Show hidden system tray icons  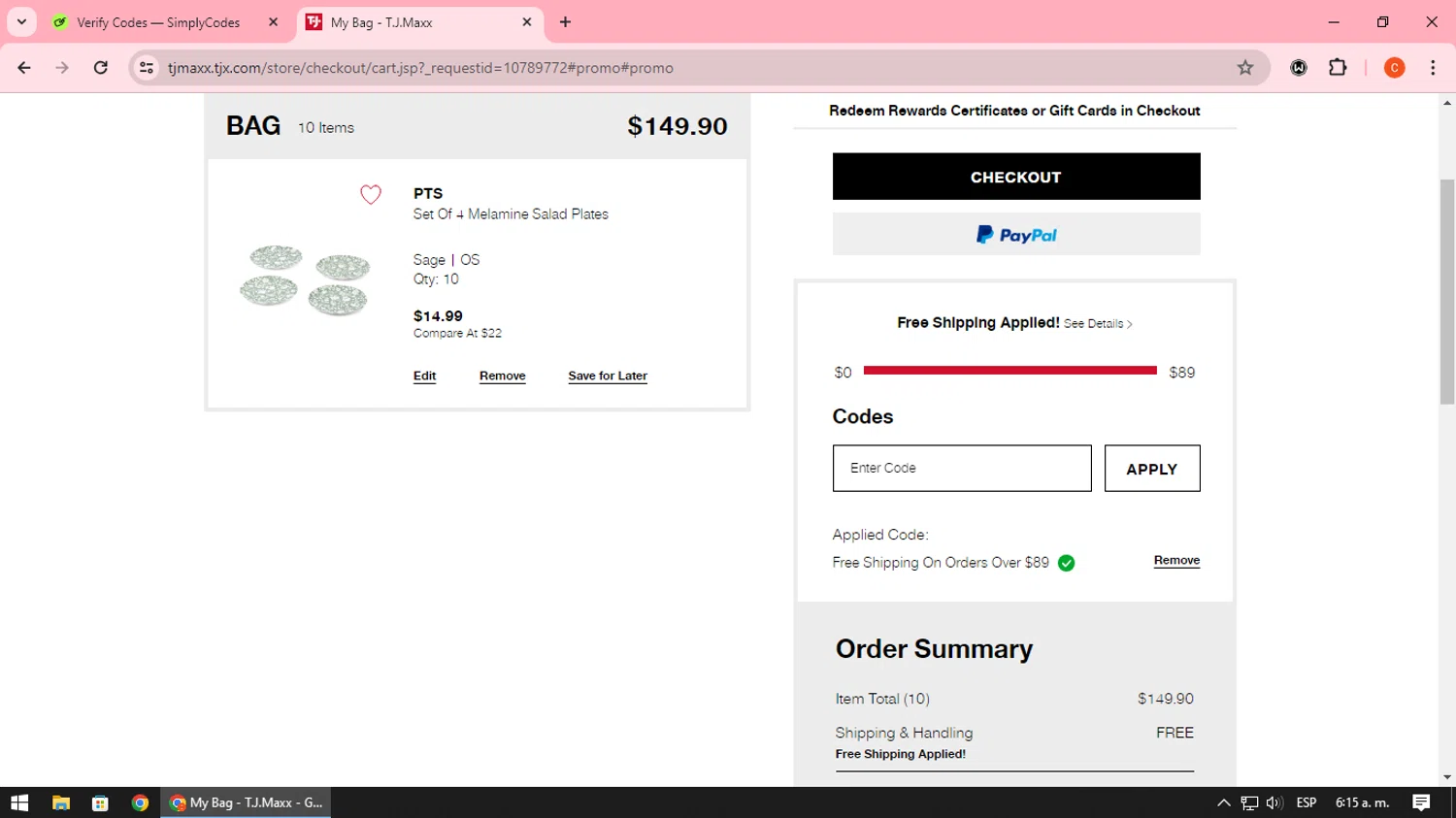click(1223, 802)
